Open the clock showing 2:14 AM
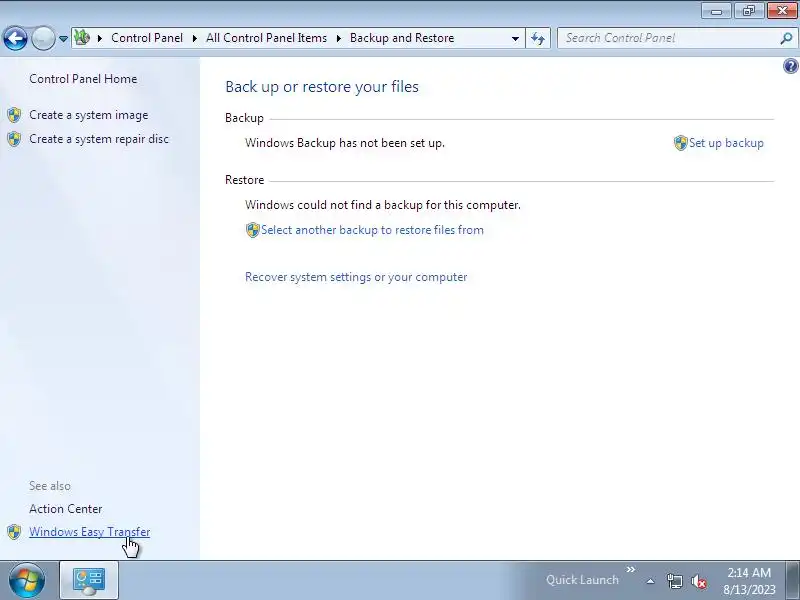This screenshot has width=800, height=600. (749, 581)
